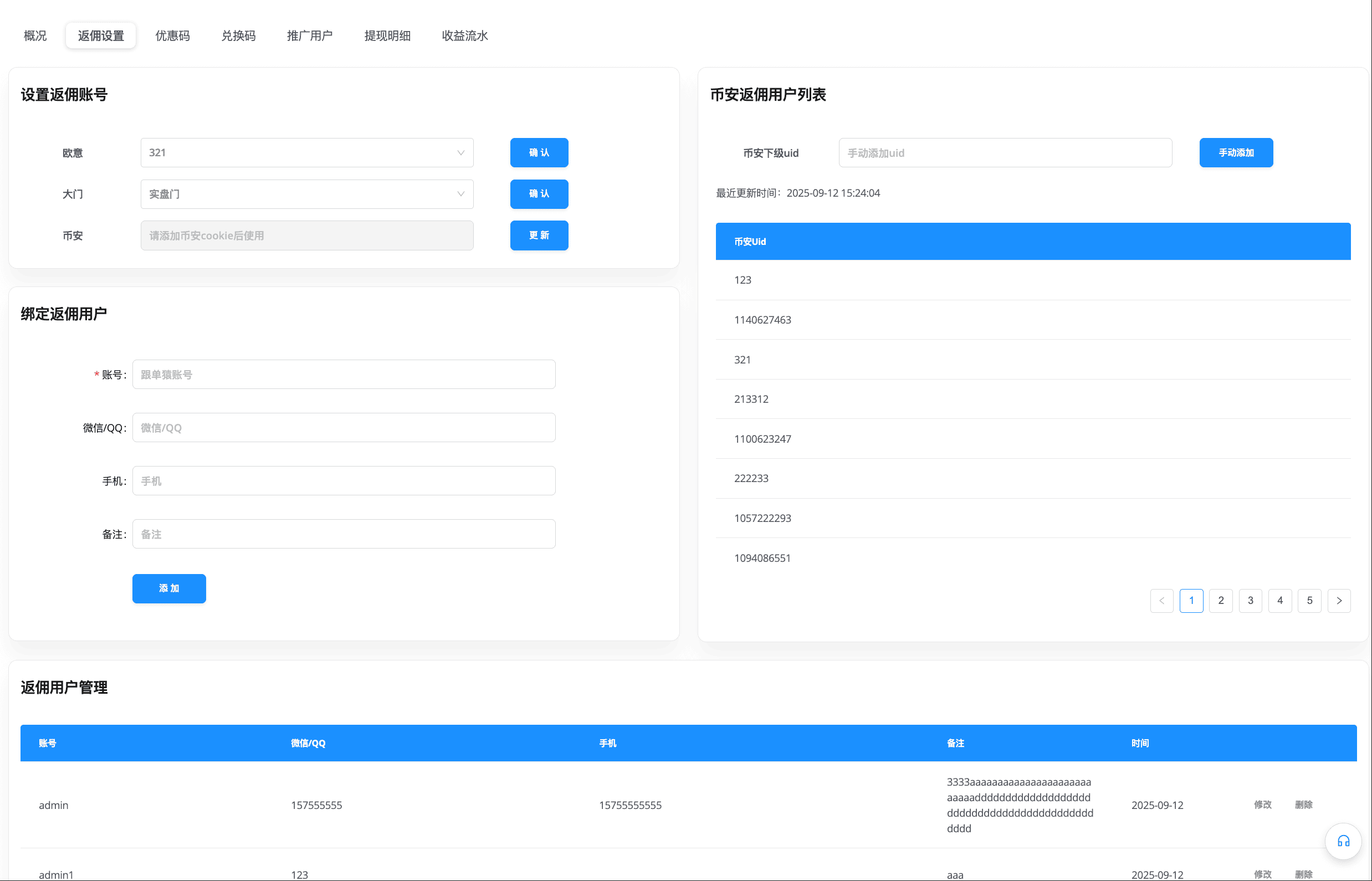Screen dimensions: 1372x881
Task: Click 修改 link for admin row
Action: [x=1262, y=805]
